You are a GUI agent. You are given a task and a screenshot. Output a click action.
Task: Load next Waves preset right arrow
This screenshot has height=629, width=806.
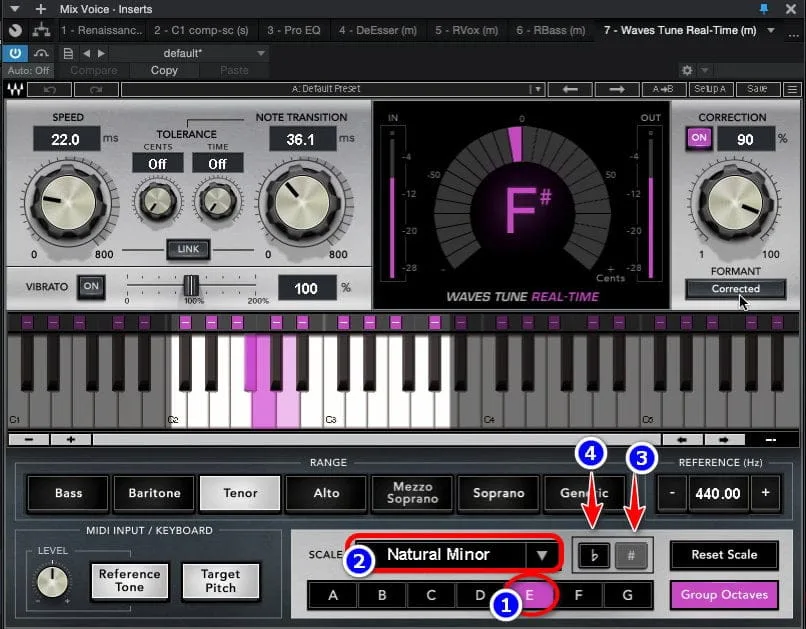pyautogui.click(x=617, y=89)
